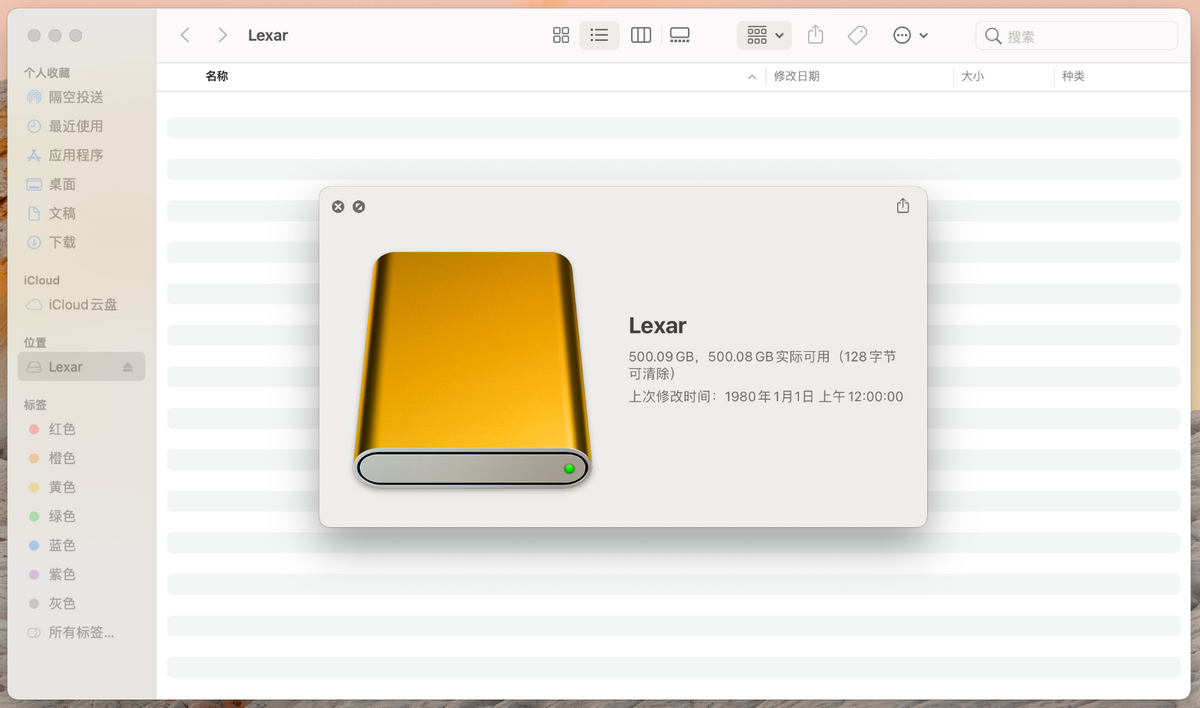The width and height of the screenshot is (1200, 708).
Task: Open iCloud云盘 in sidebar
Action: (83, 304)
